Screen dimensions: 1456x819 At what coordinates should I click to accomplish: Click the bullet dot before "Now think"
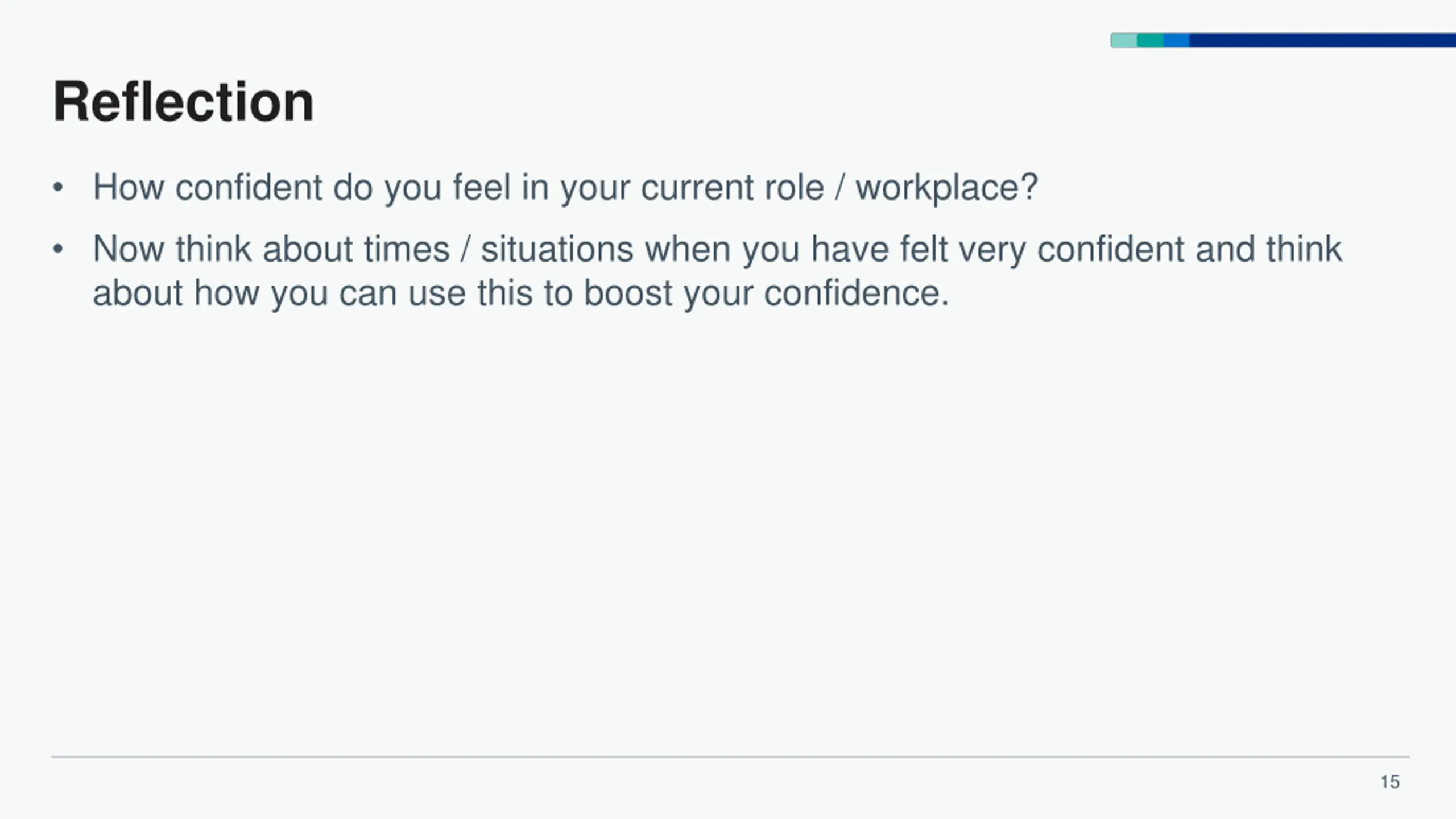tap(57, 249)
